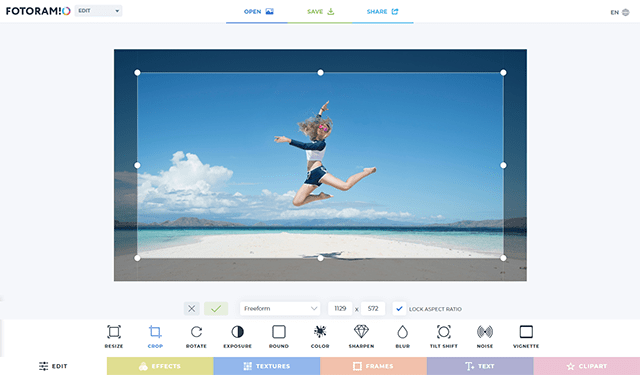This screenshot has height=375, width=640.
Task: Cancel the crop with the X button
Action: point(191,308)
